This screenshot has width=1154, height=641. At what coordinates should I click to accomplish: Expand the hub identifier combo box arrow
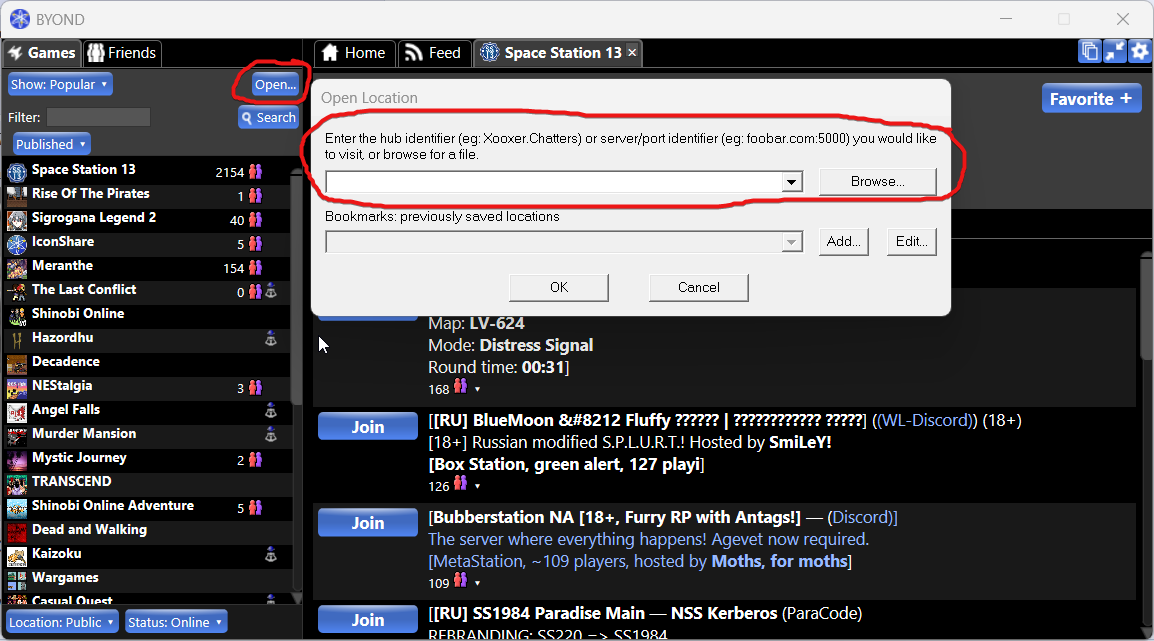(x=792, y=182)
